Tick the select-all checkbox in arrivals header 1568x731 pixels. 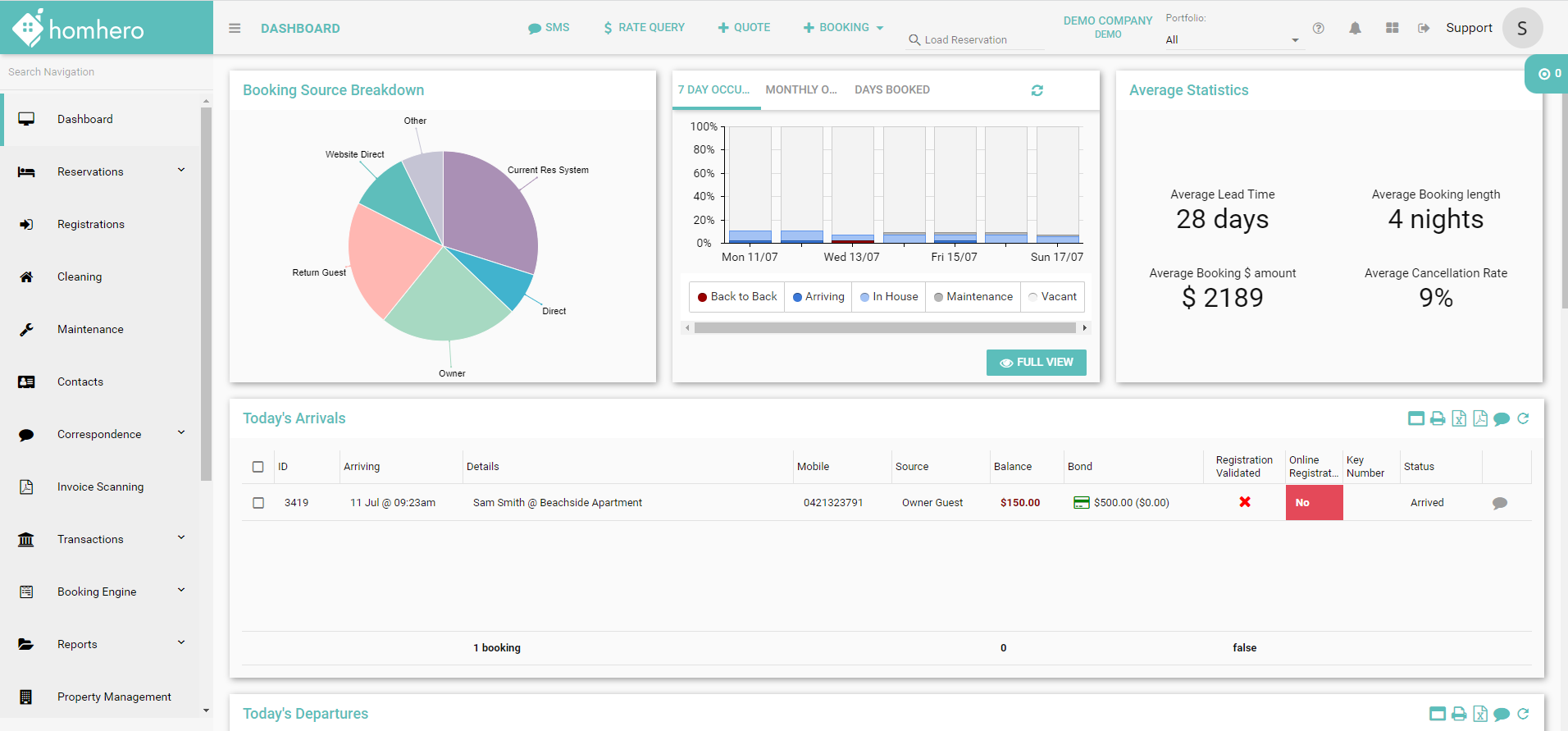258,467
